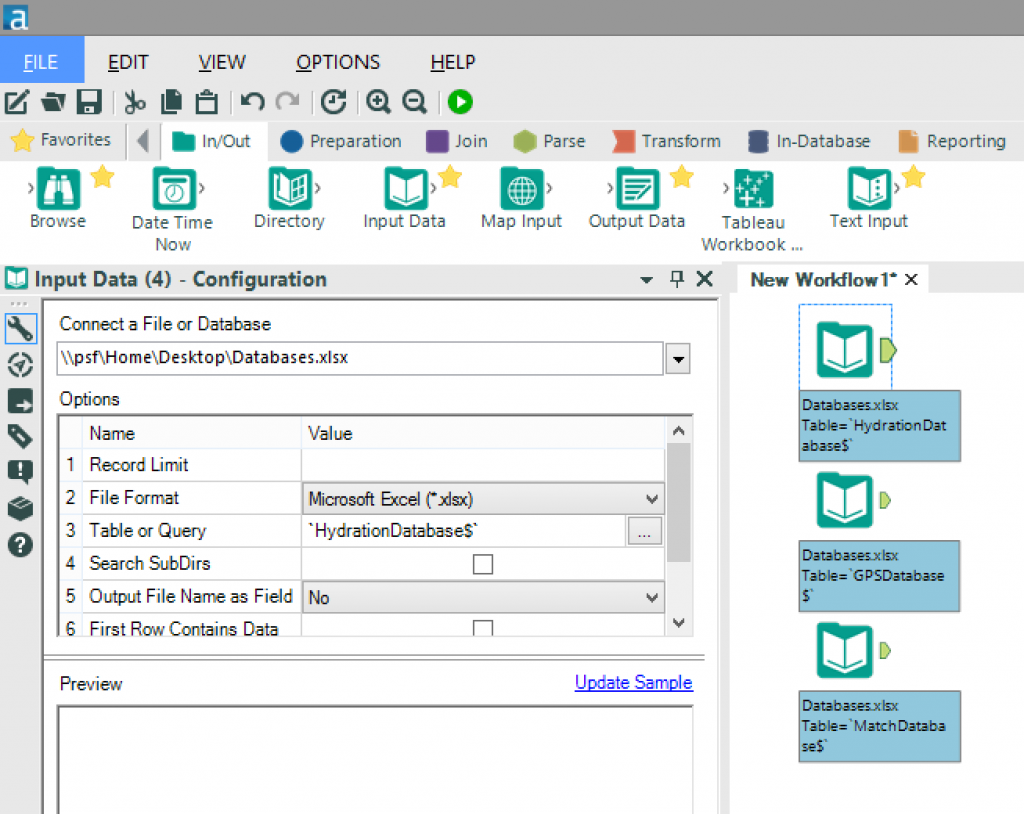Click the Update Sample link
This screenshot has height=814, width=1024.
(x=633, y=682)
